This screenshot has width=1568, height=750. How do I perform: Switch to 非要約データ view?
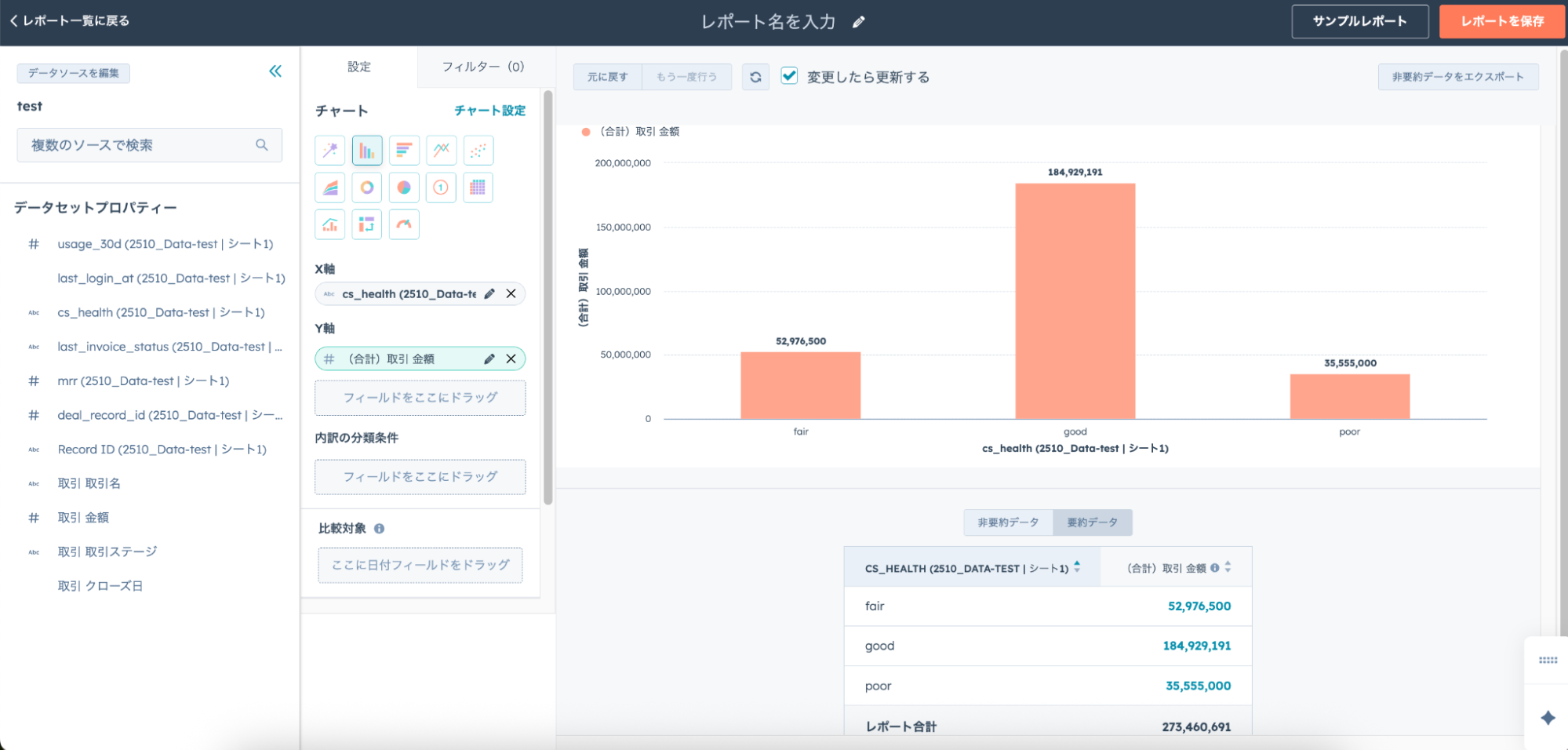coord(1008,522)
